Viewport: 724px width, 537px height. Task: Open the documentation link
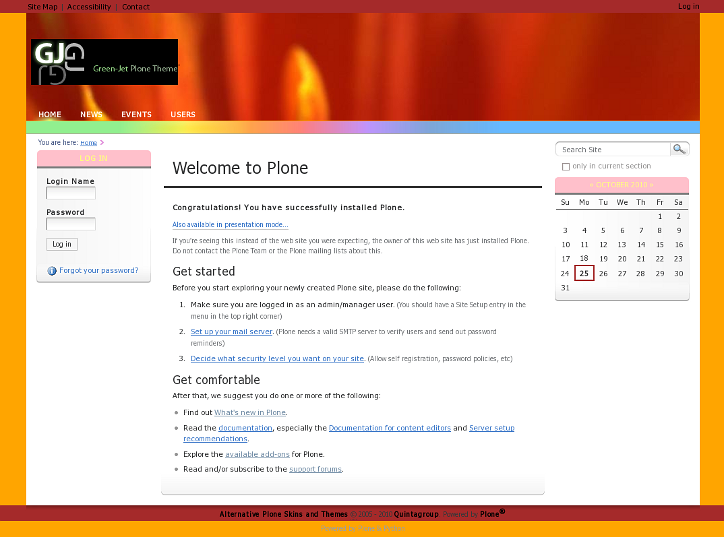pos(245,428)
